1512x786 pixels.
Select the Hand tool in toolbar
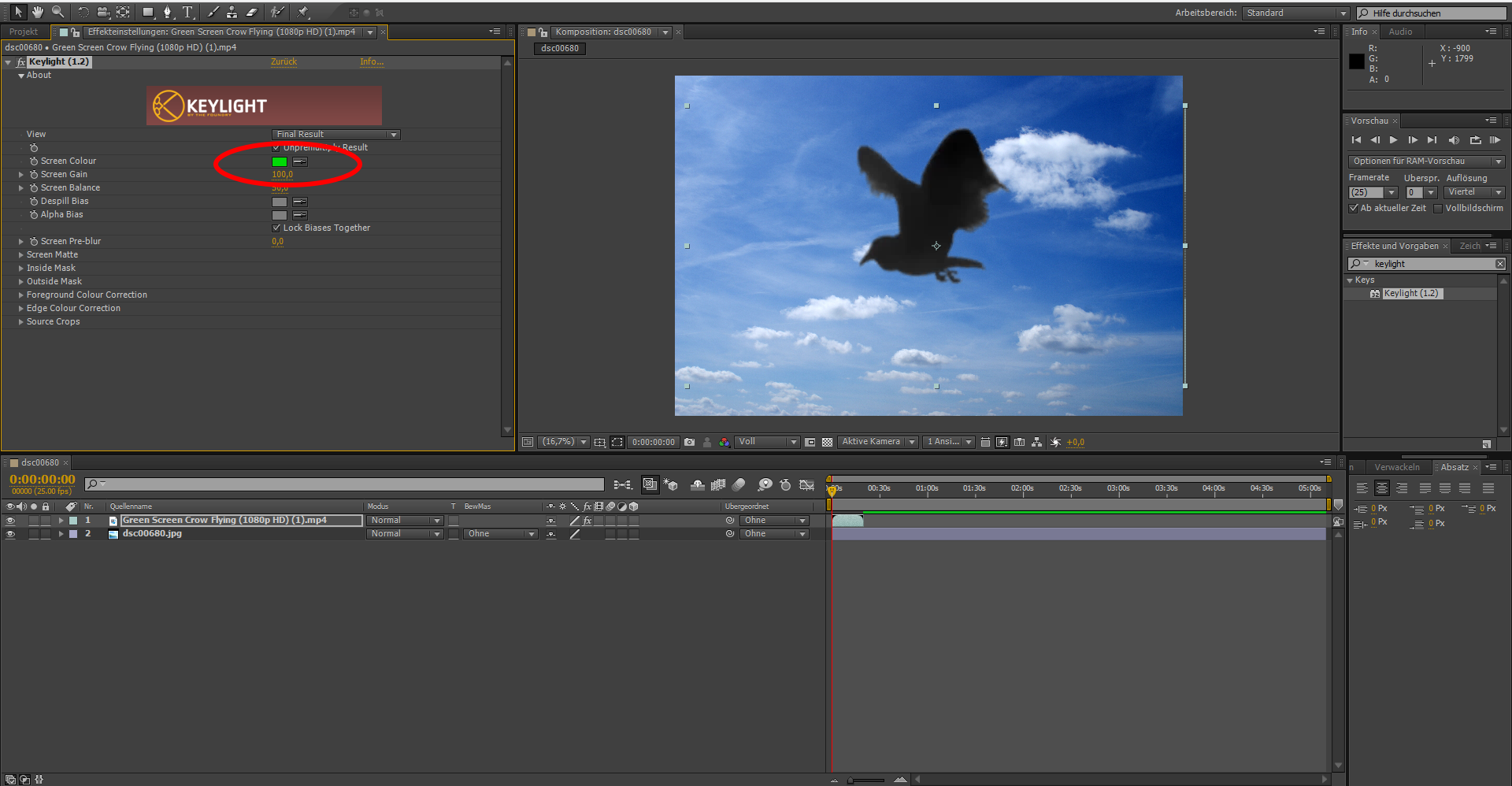point(37,12)
